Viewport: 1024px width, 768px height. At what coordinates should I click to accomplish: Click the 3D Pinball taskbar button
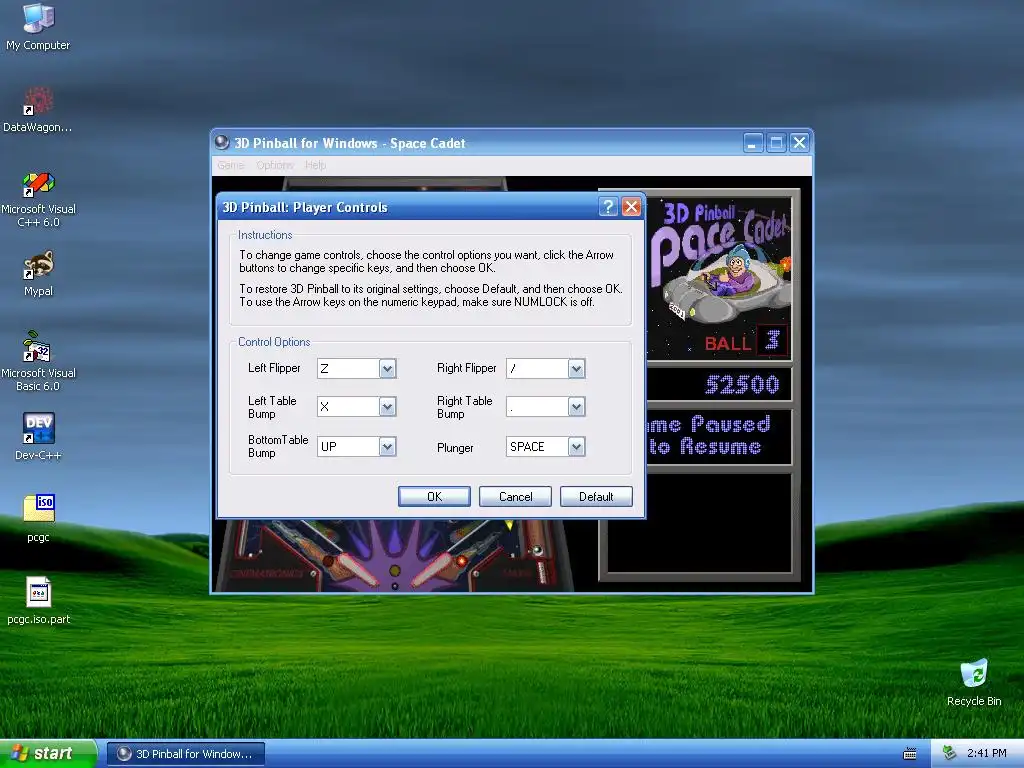coord(186,754)
